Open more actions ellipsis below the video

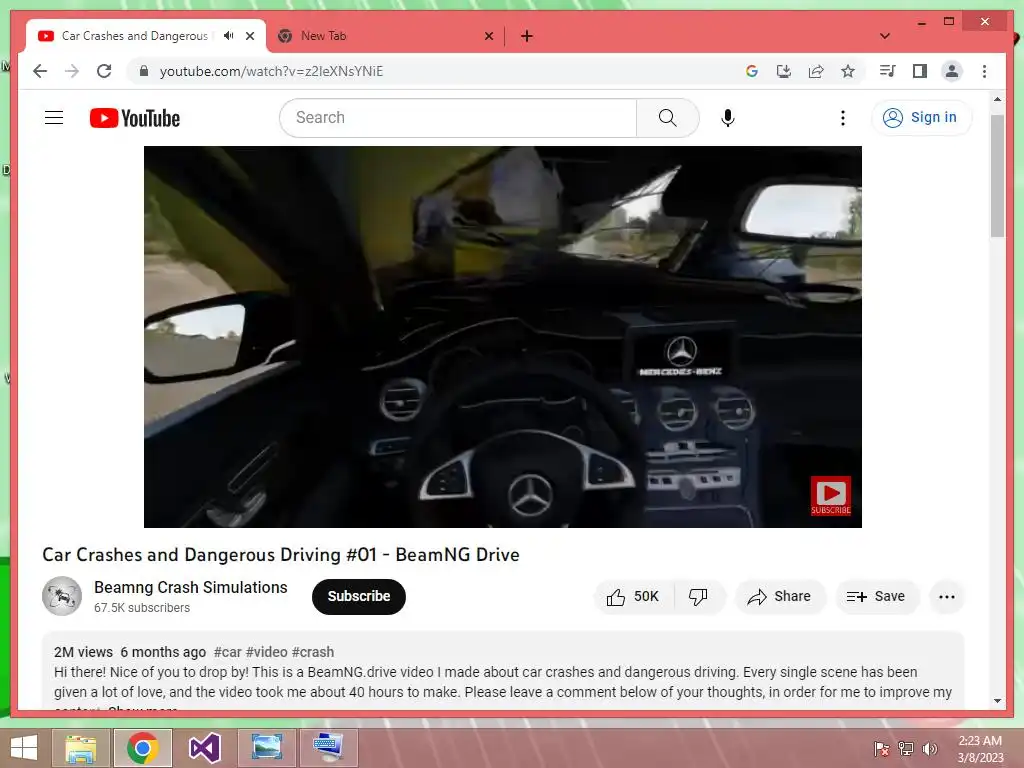(x=946, y=597)
